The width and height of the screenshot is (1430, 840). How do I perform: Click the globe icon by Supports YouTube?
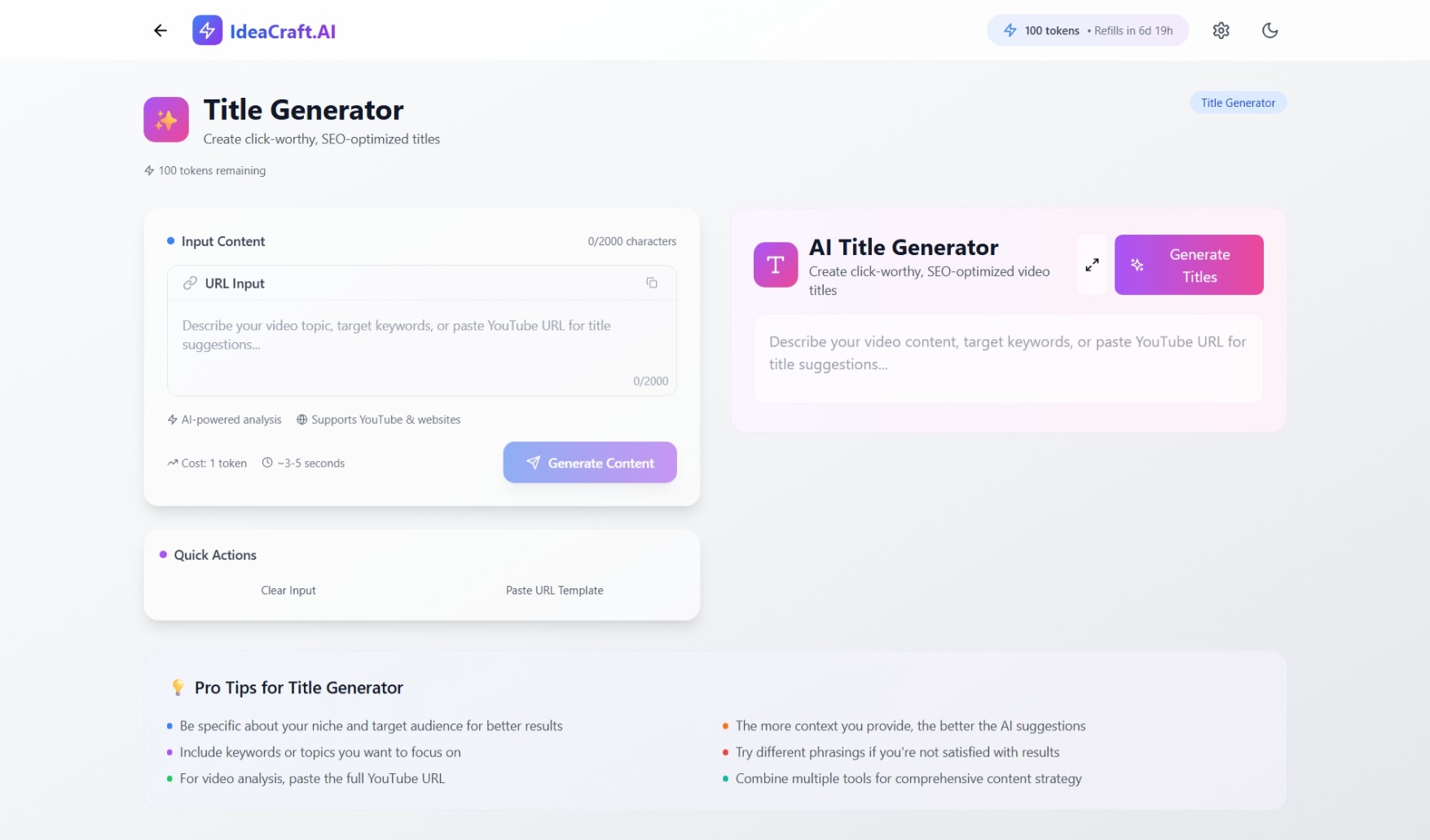pyautogui.click(x=302, y=420)
